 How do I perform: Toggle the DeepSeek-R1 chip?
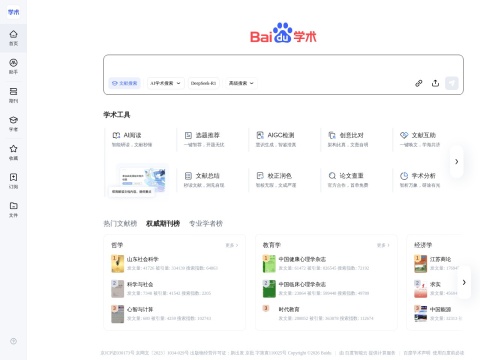pos(203,83)
